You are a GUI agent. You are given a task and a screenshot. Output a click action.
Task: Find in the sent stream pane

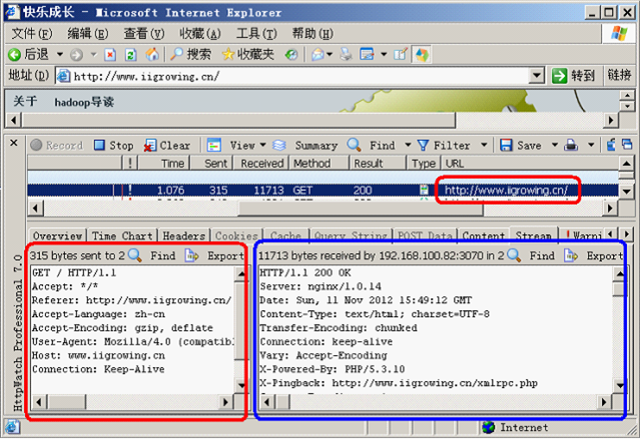click(152, 256)
